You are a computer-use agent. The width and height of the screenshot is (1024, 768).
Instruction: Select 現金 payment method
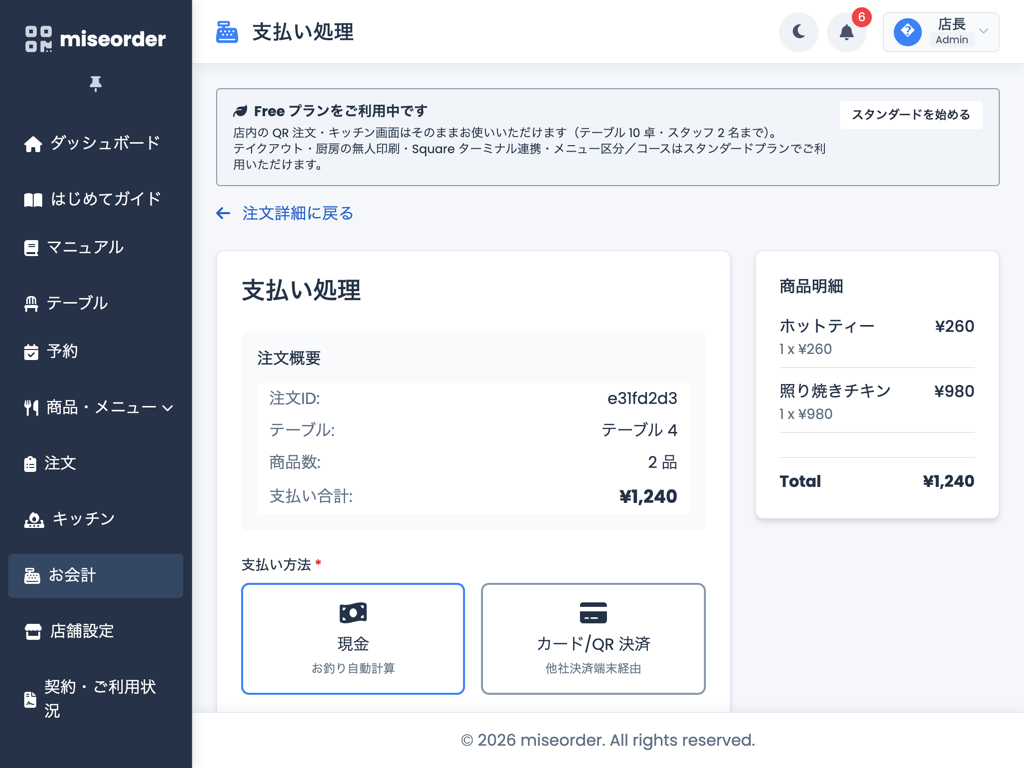(x=353, y=639)
